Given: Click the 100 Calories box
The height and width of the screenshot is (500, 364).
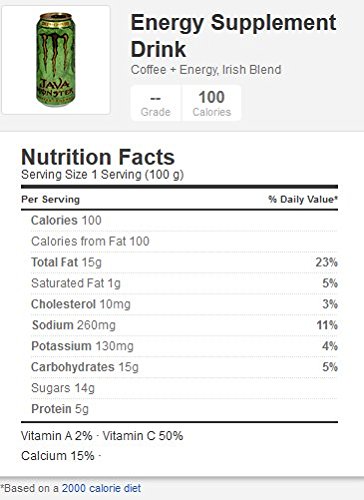Looking at the screenshot, I should click(x=212, y=103).
